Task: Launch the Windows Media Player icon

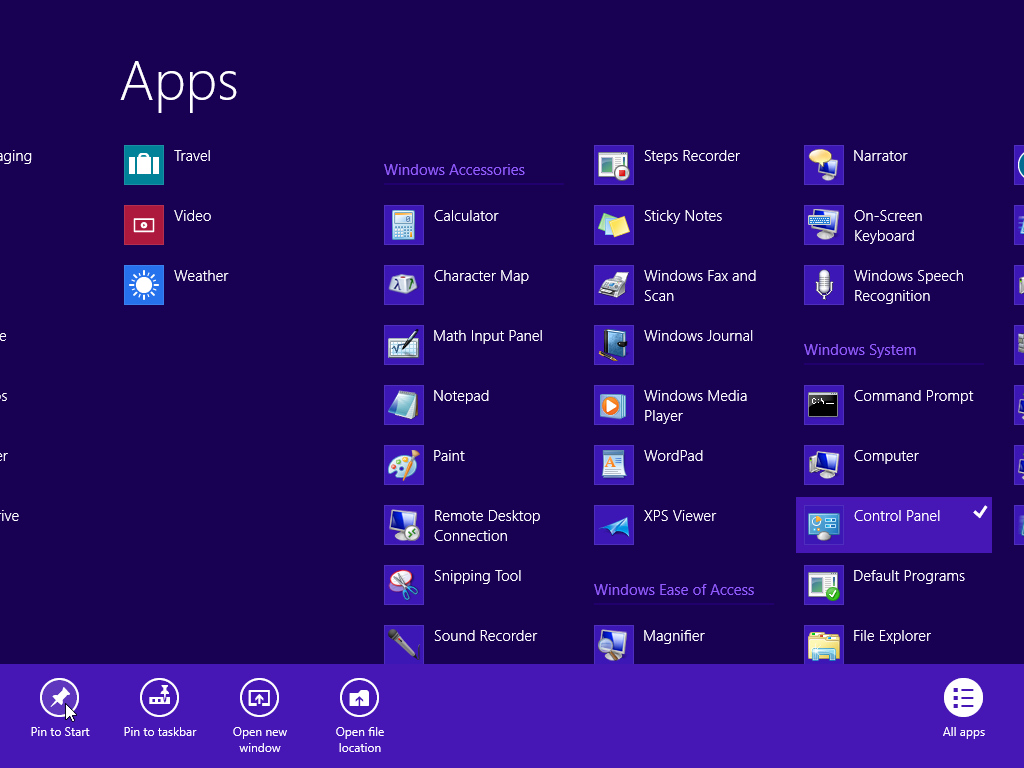Action: (614, 405)
